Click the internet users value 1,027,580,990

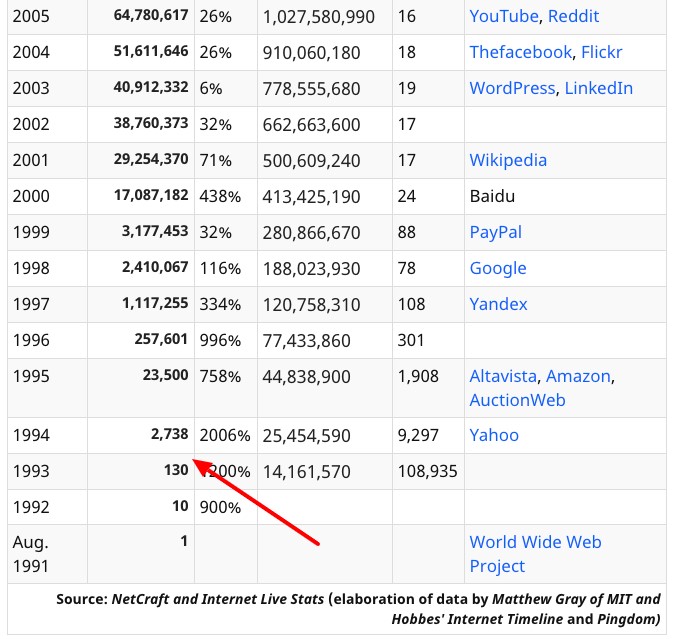pyautogui.click(x=319, y=17)
